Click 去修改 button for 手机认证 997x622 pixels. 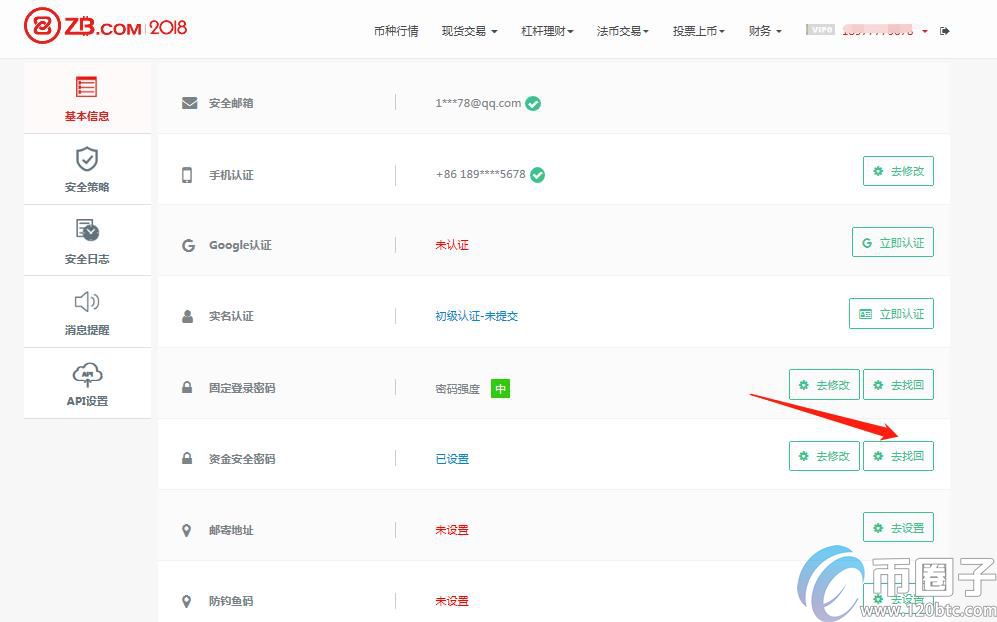(898, 171)
